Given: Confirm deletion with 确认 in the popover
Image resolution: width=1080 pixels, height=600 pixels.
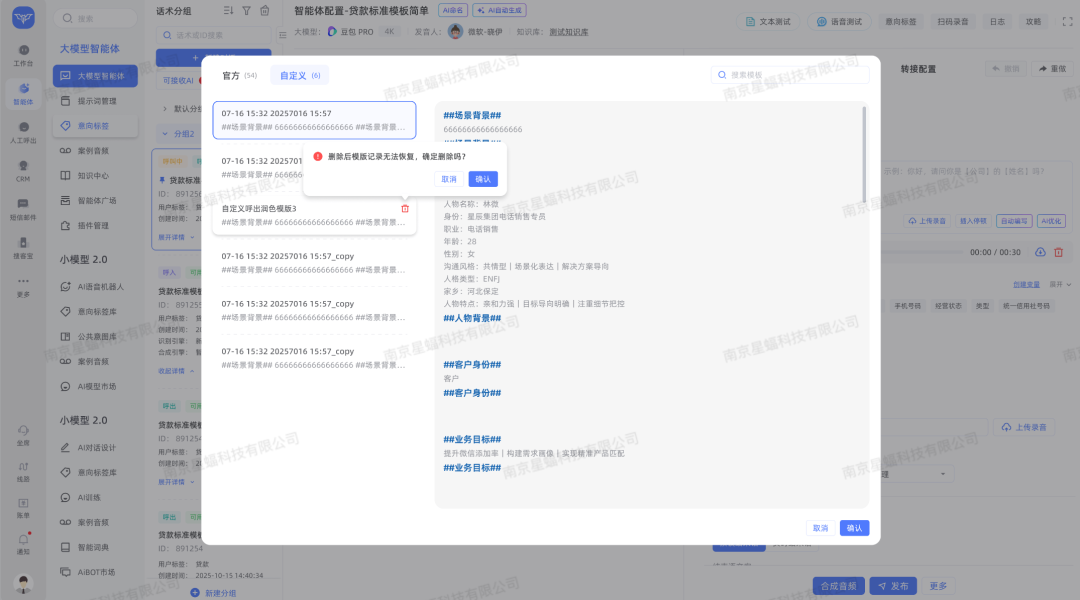Looking at the screenshot, I should pyautogui.click(x=483, y=179).
